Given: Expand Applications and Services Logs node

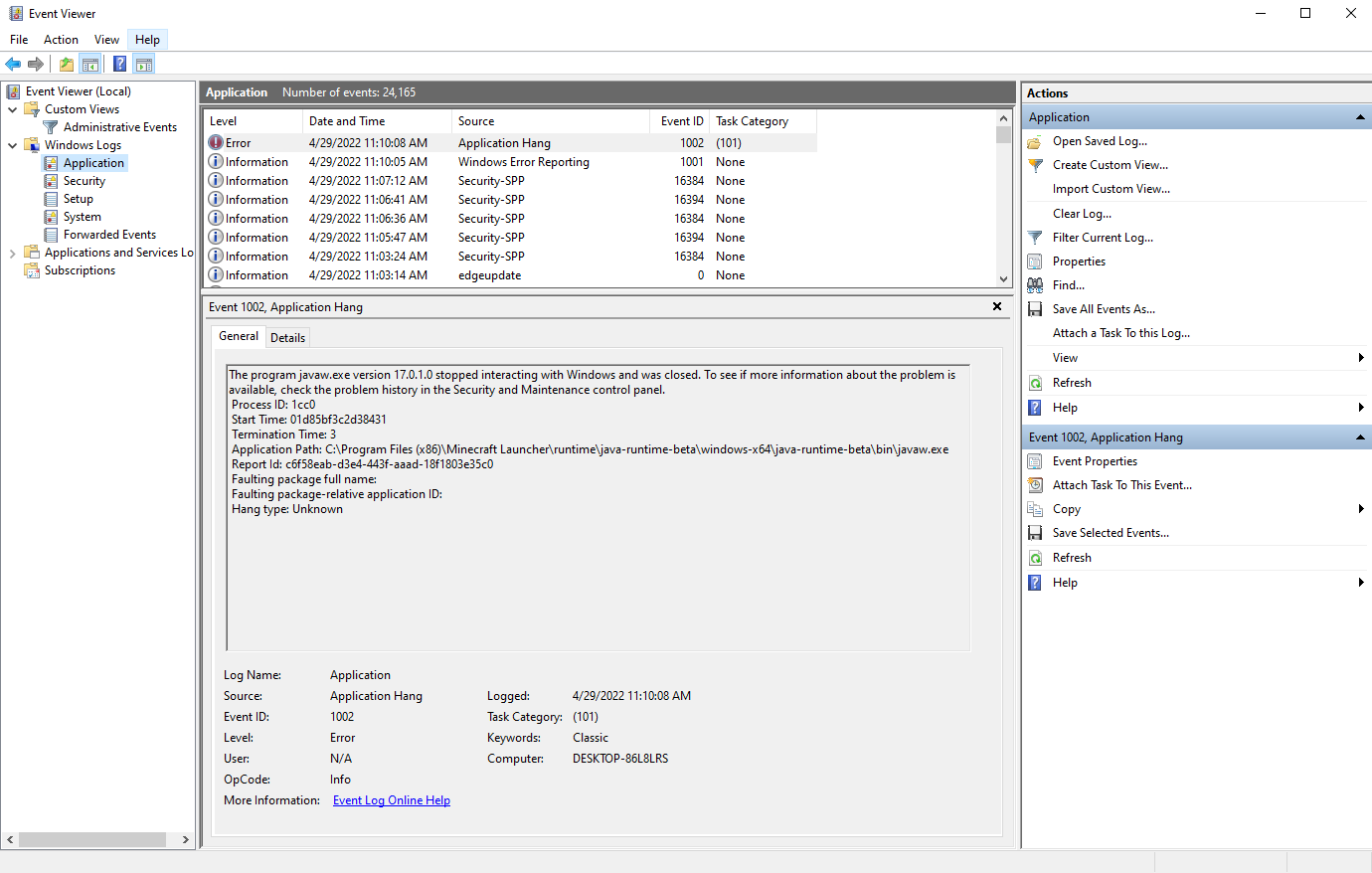Looking at the screenshot, I should 13,253.
